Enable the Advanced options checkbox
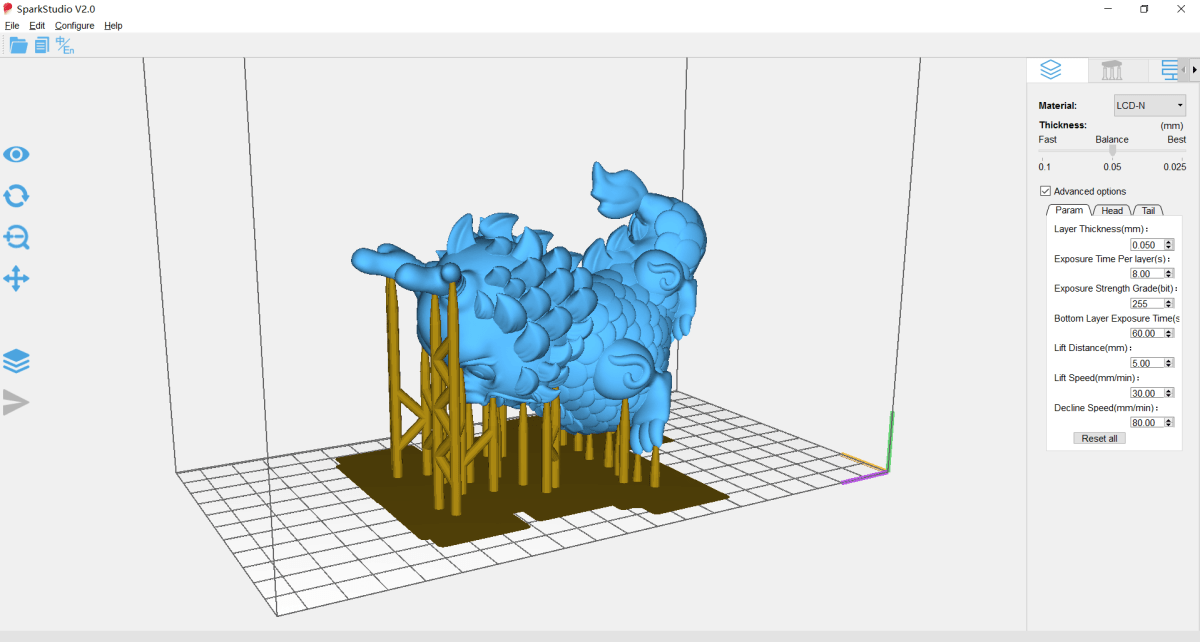 (1045, 191)
